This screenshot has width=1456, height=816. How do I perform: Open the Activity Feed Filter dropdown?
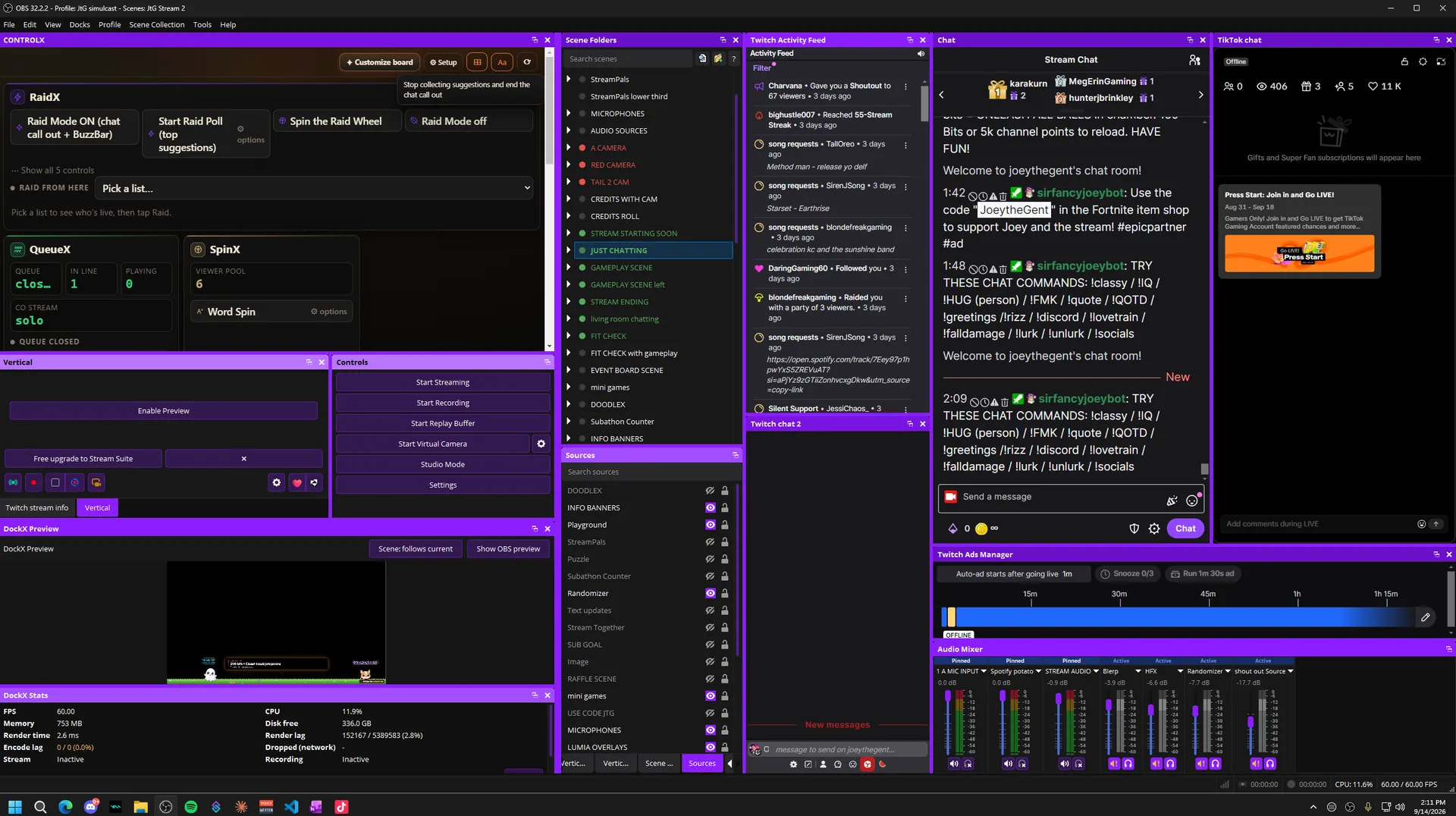coord(762,68)
